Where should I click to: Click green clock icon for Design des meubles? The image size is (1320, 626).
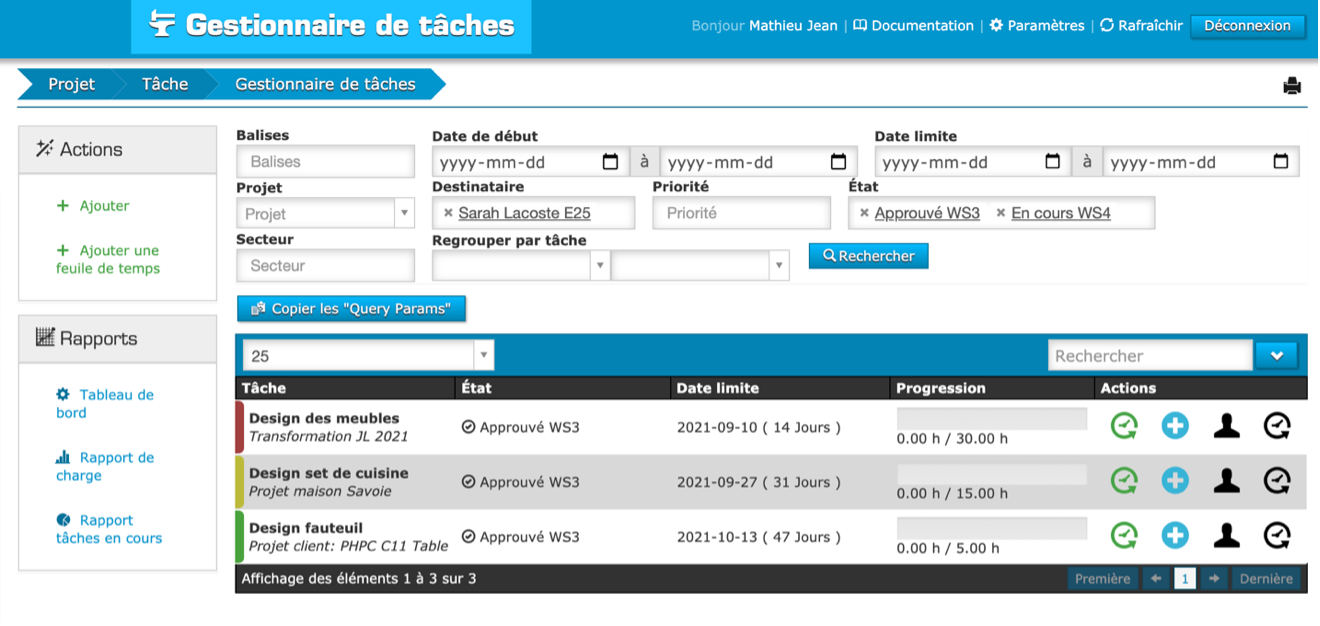point(1124,426)
